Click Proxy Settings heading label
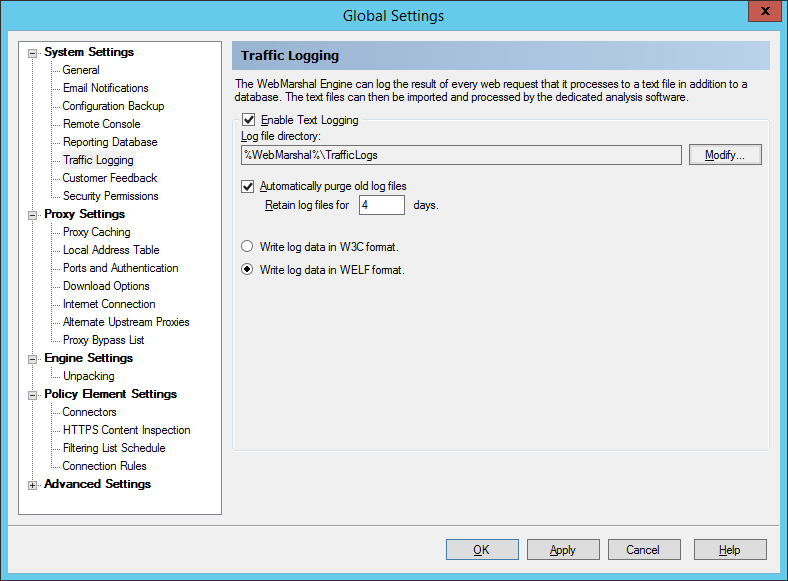 [84, 214]
